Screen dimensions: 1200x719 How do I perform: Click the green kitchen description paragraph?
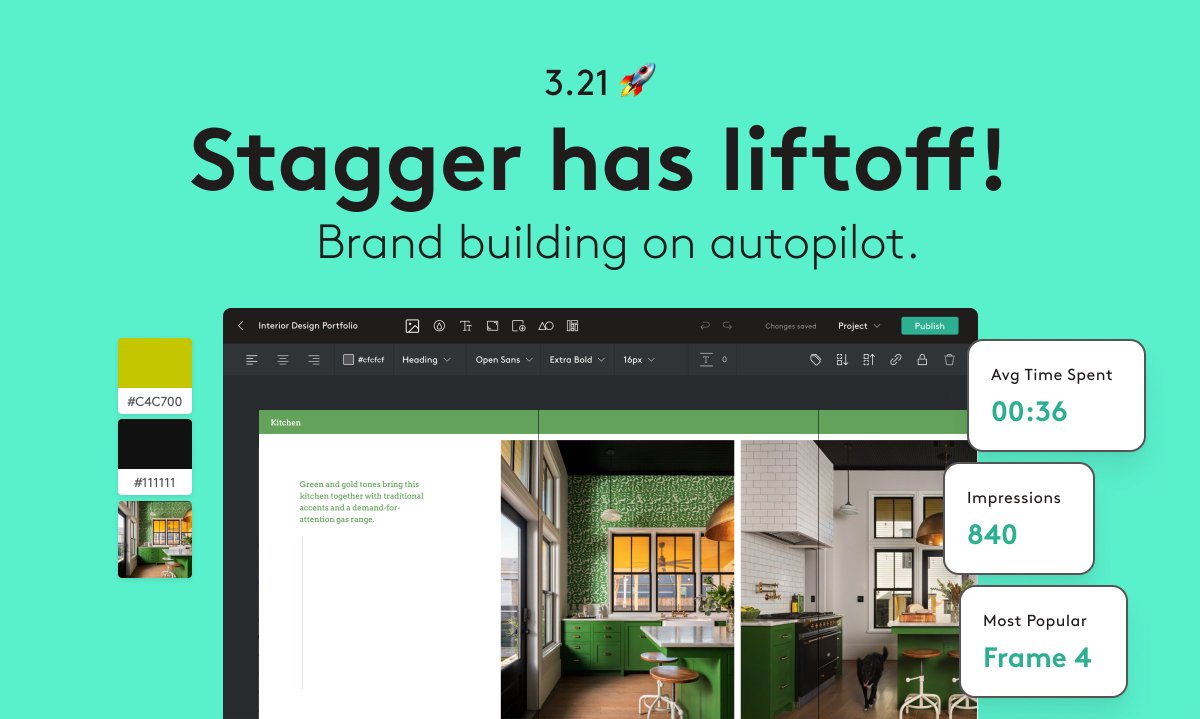coord(362,502)
